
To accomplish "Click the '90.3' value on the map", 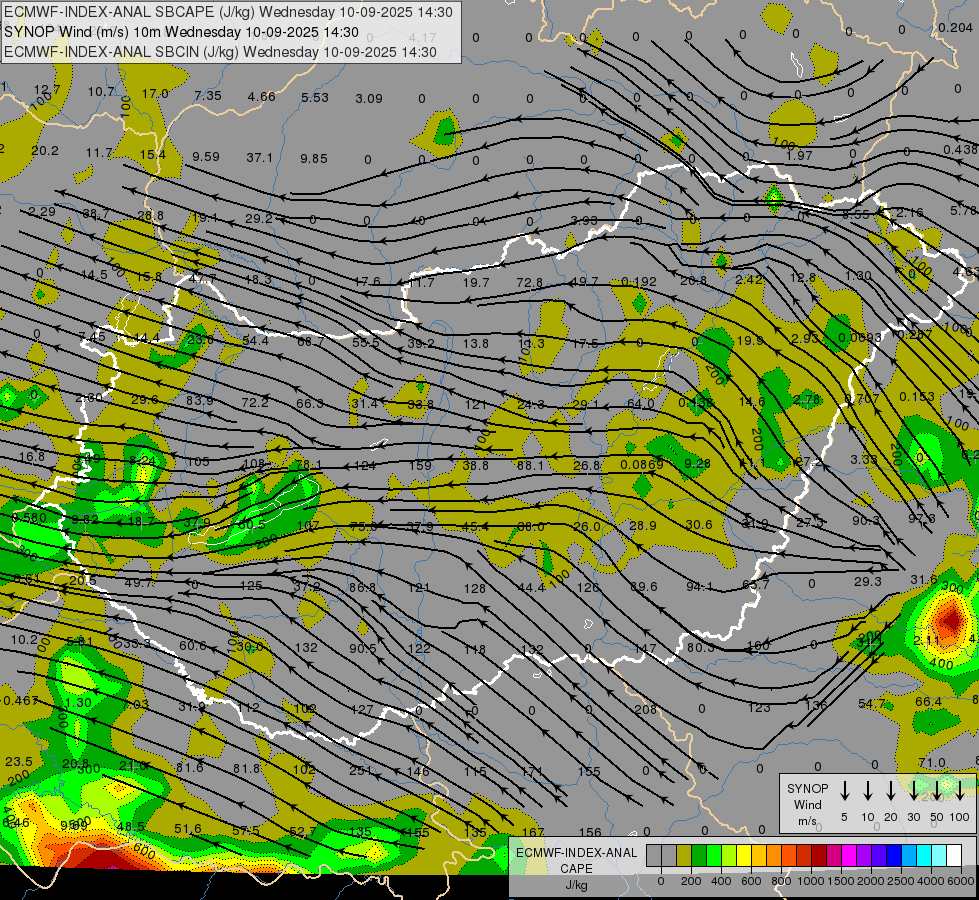I will (866, 520).
